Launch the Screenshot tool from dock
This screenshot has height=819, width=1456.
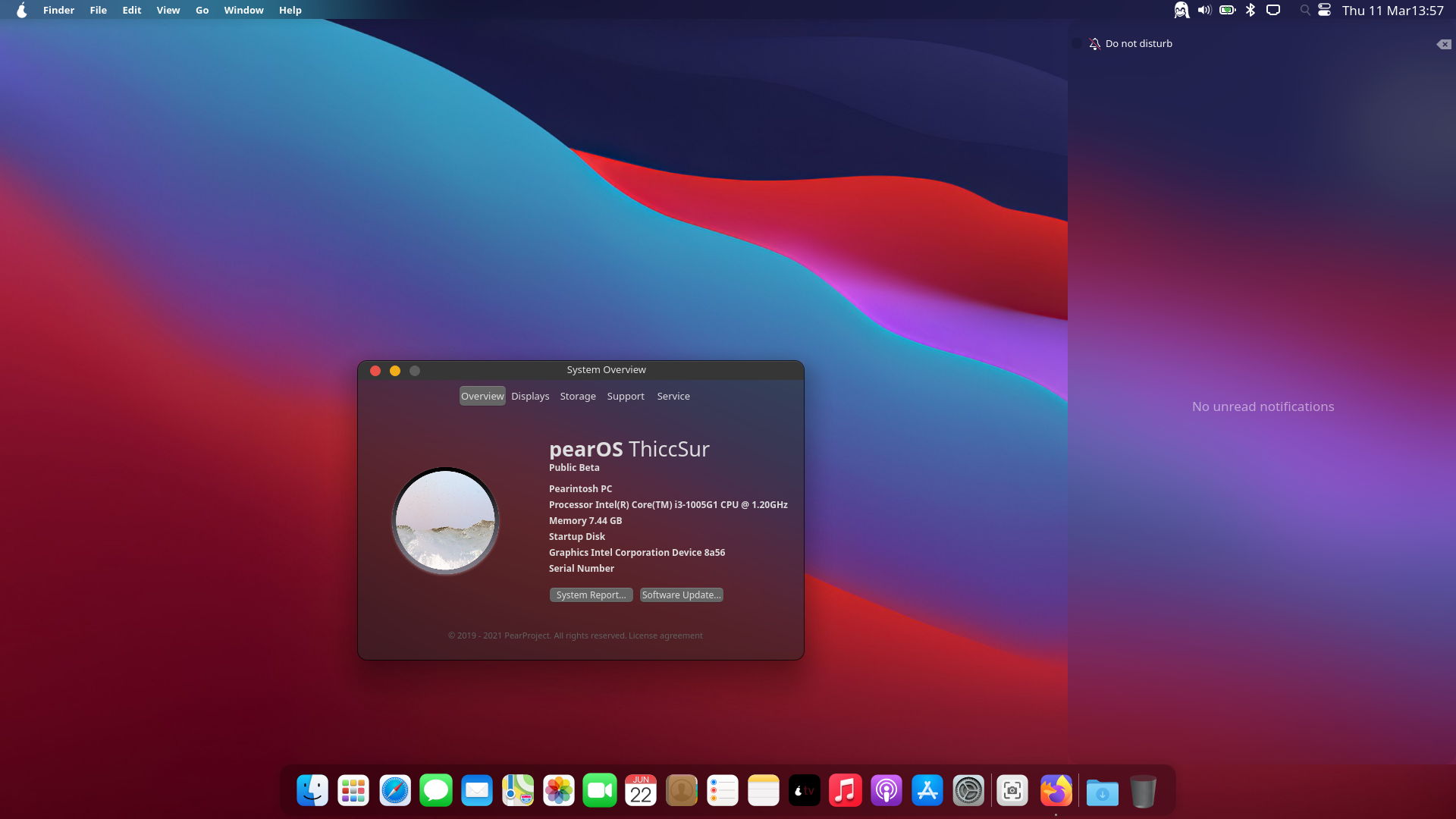(x=1012, y=791)
